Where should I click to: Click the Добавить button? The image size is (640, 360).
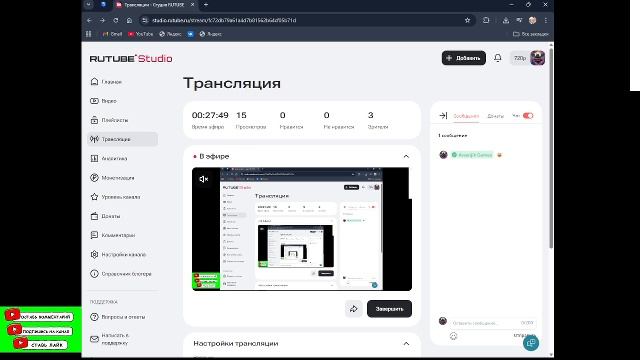click(464, 58)
